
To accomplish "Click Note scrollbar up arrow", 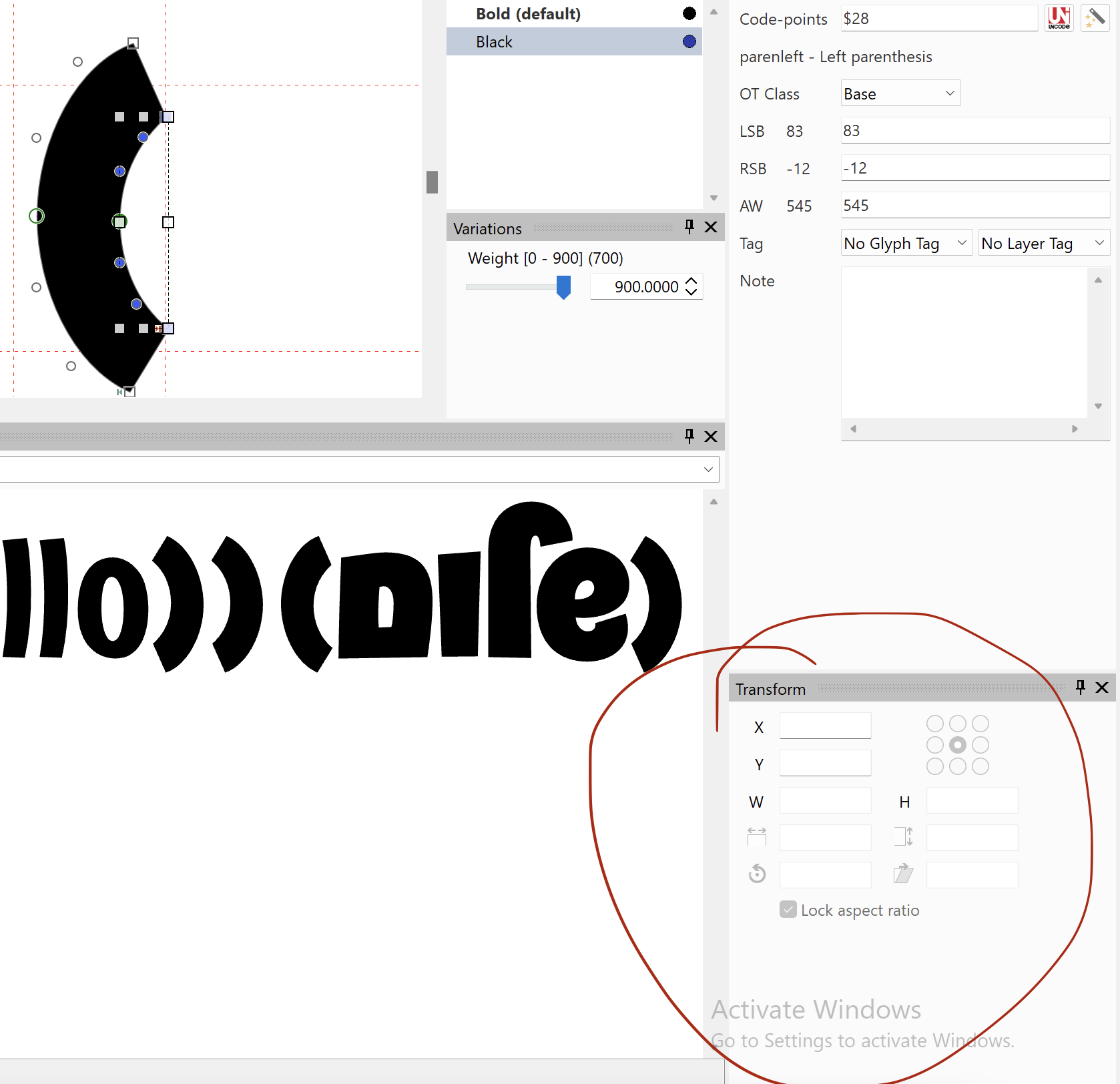I will coord(1098,280).
